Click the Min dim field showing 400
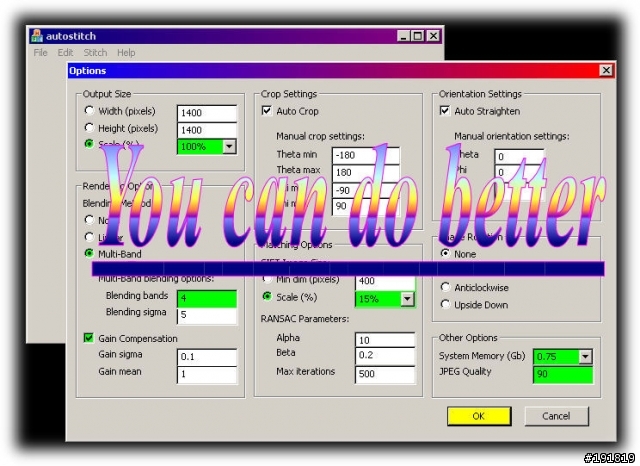The height and width of the screenshot is (466, 640). point(385,281)
